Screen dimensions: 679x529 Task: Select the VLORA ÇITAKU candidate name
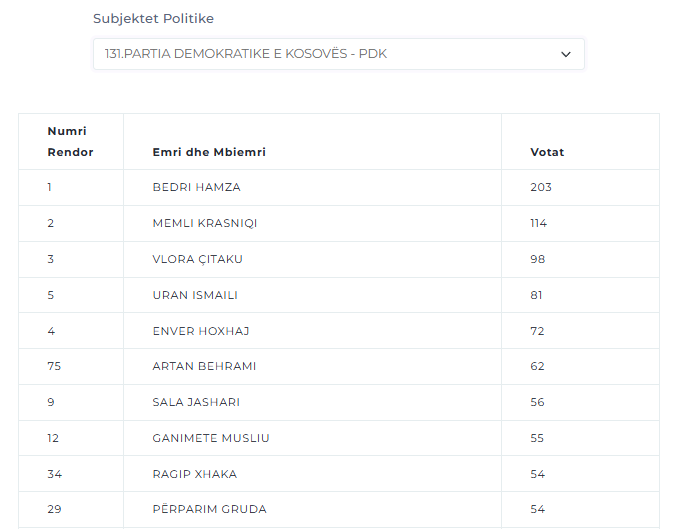(x=197, y=259)
